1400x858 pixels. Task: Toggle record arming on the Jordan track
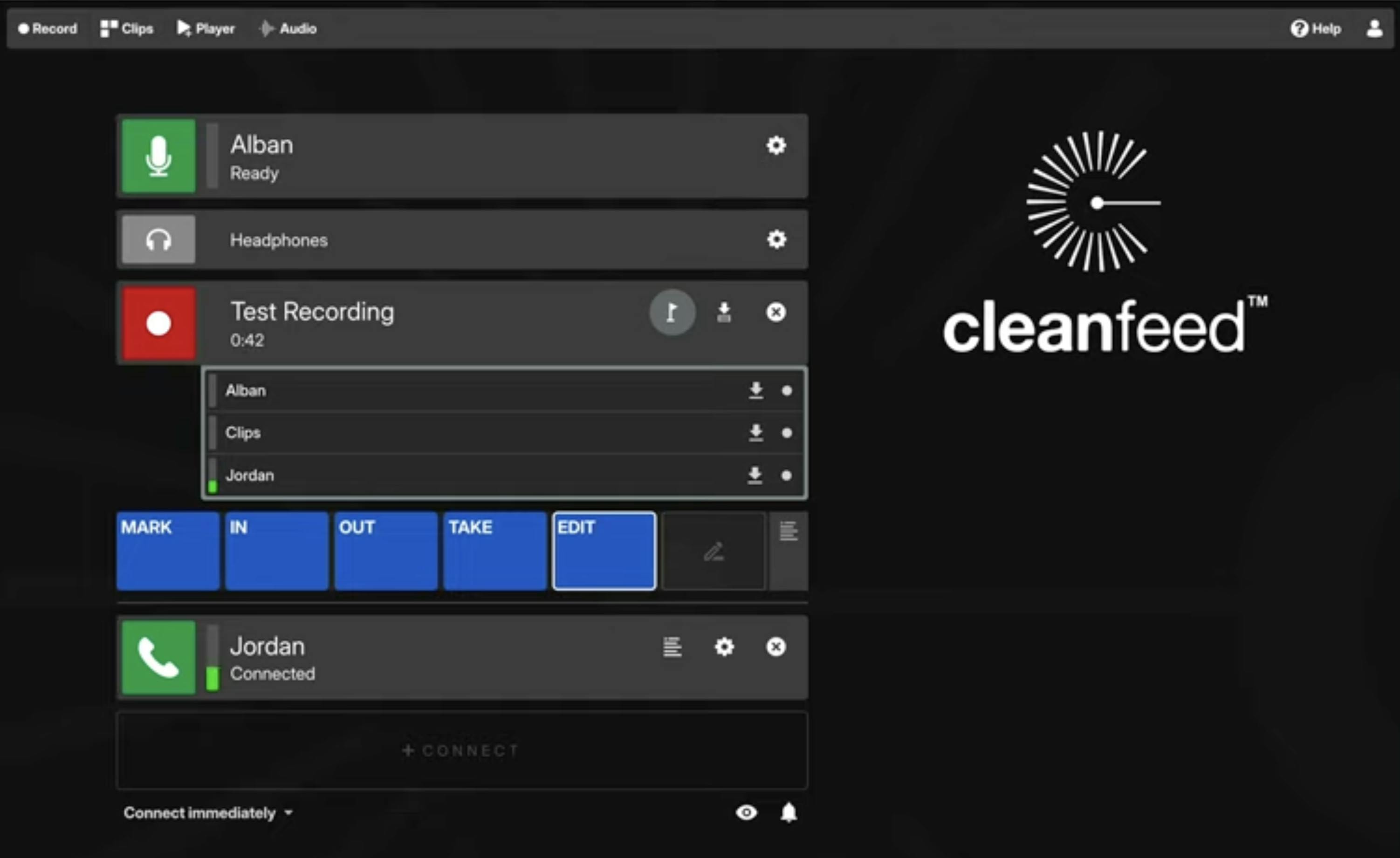coord(787,476)
